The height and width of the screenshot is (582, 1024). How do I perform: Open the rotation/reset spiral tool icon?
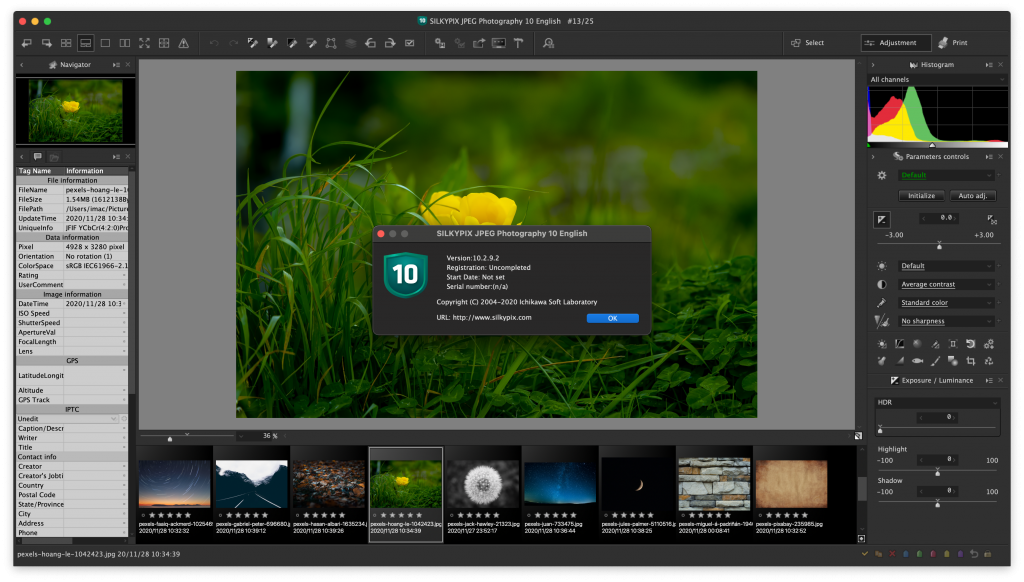pos(970,344)
